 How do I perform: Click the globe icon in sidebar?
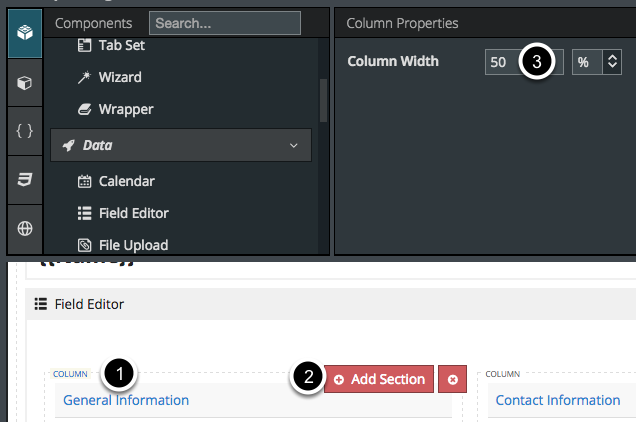pyautogui.click(x=25, y=229)
